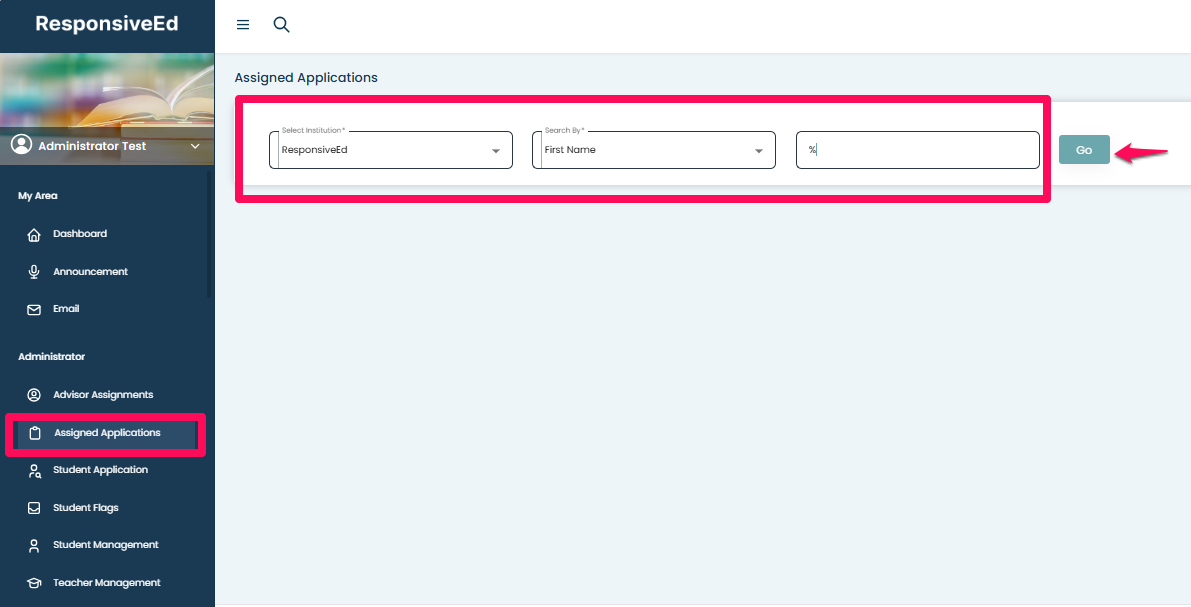Click the Announcement microphone icon
Screen dimensions: 1191x607
tap(34, 272)
